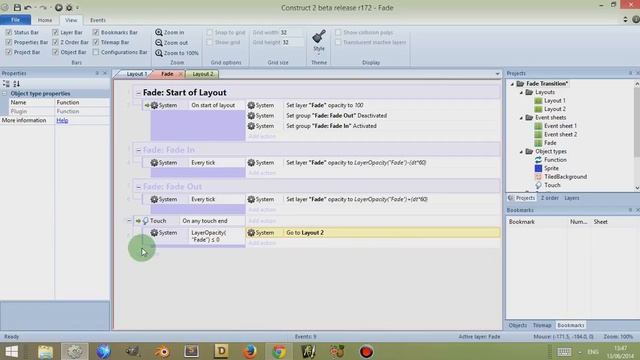This screenshot has height=360, width=640.
Task: Toggle the Bookmarks Bar checkbox
Action: (x=96, y=32)
